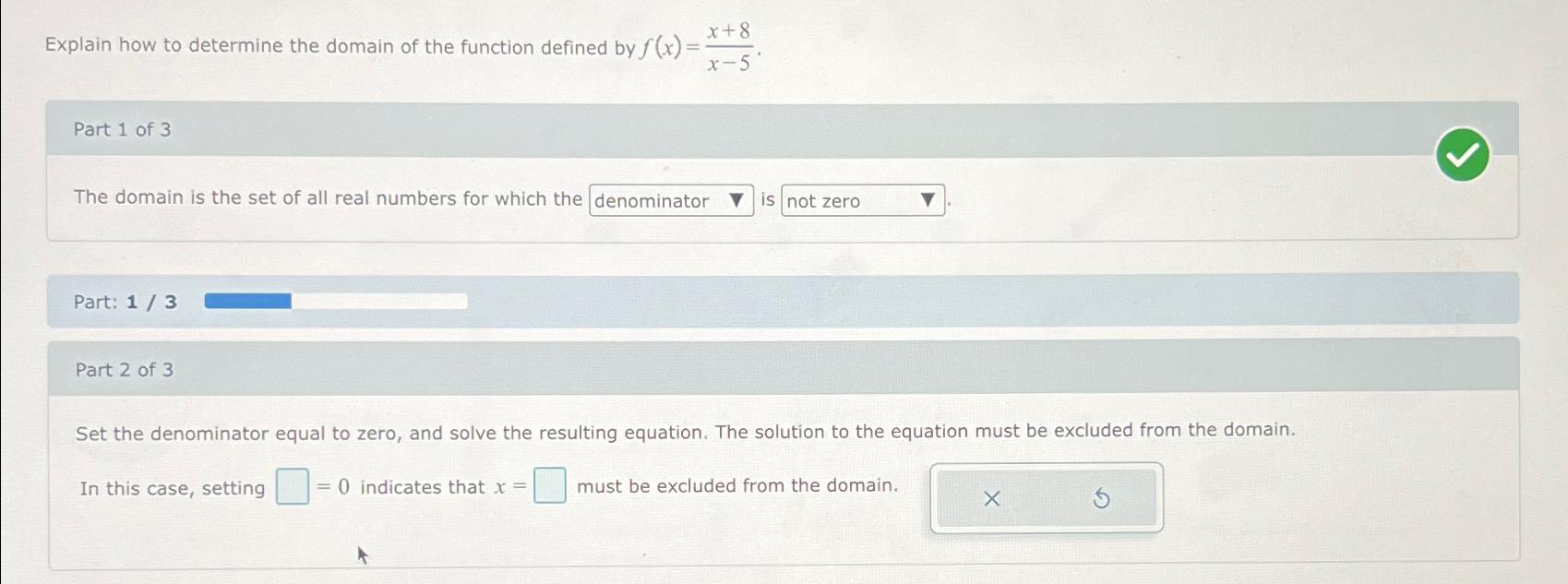Click the dropdown triangle next to 'denominator'

pyautogui.click(x=736, y=201)
